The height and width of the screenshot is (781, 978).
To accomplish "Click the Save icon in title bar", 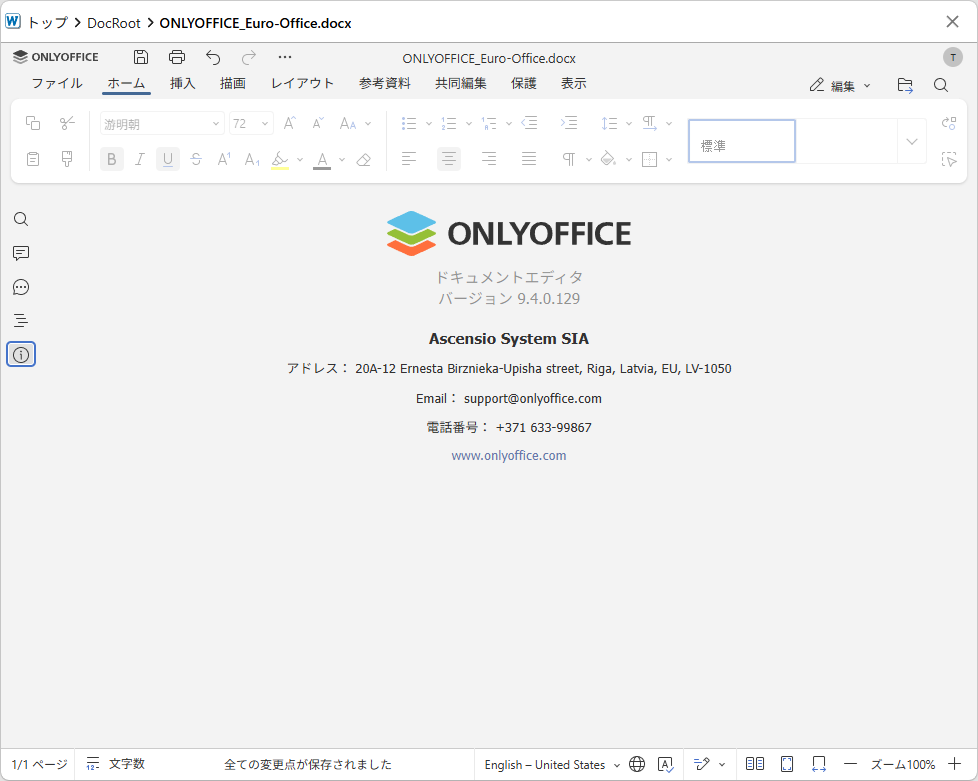I will coord(141,57).
